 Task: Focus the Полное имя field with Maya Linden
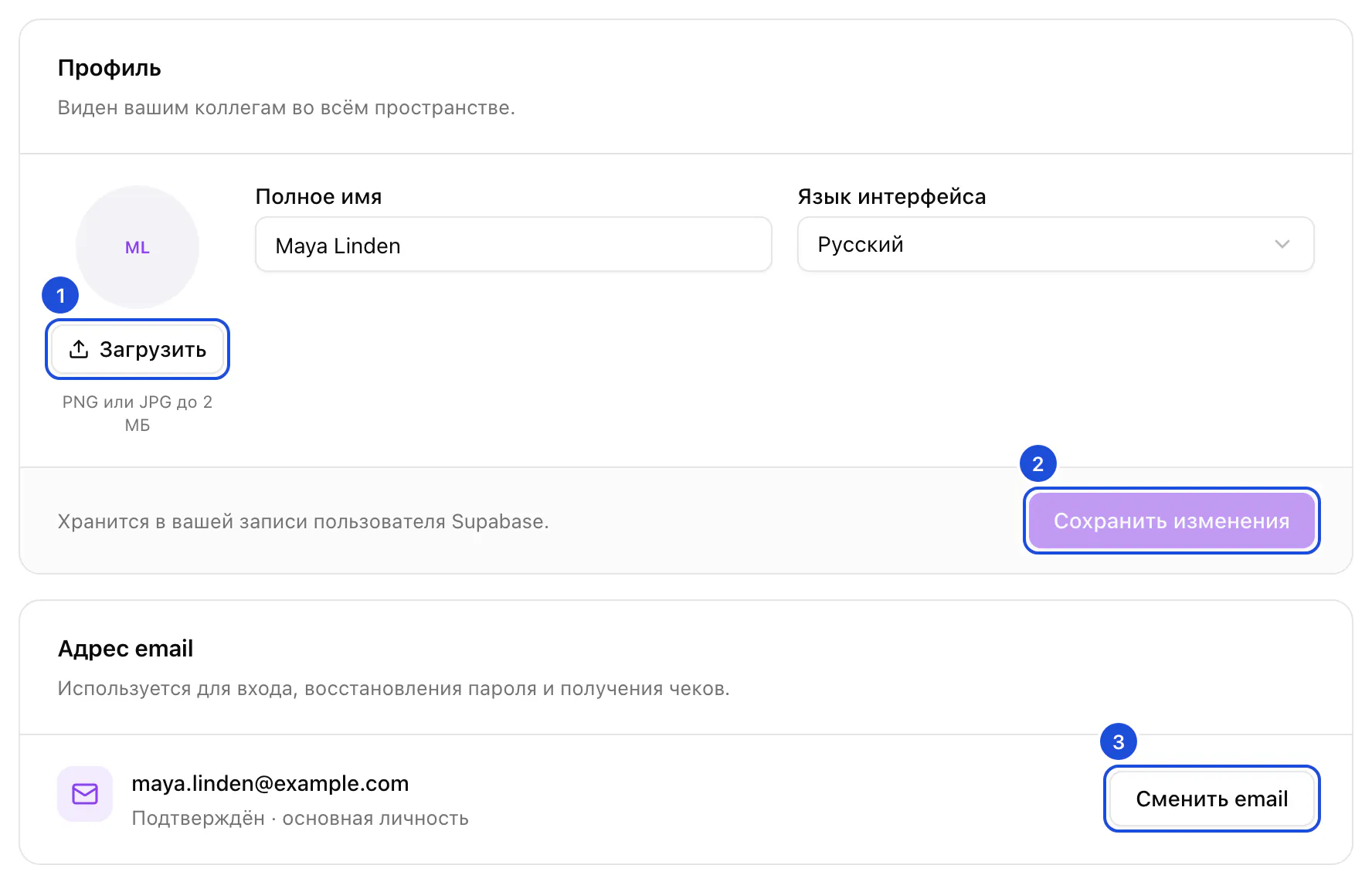[x=514, y=245]
